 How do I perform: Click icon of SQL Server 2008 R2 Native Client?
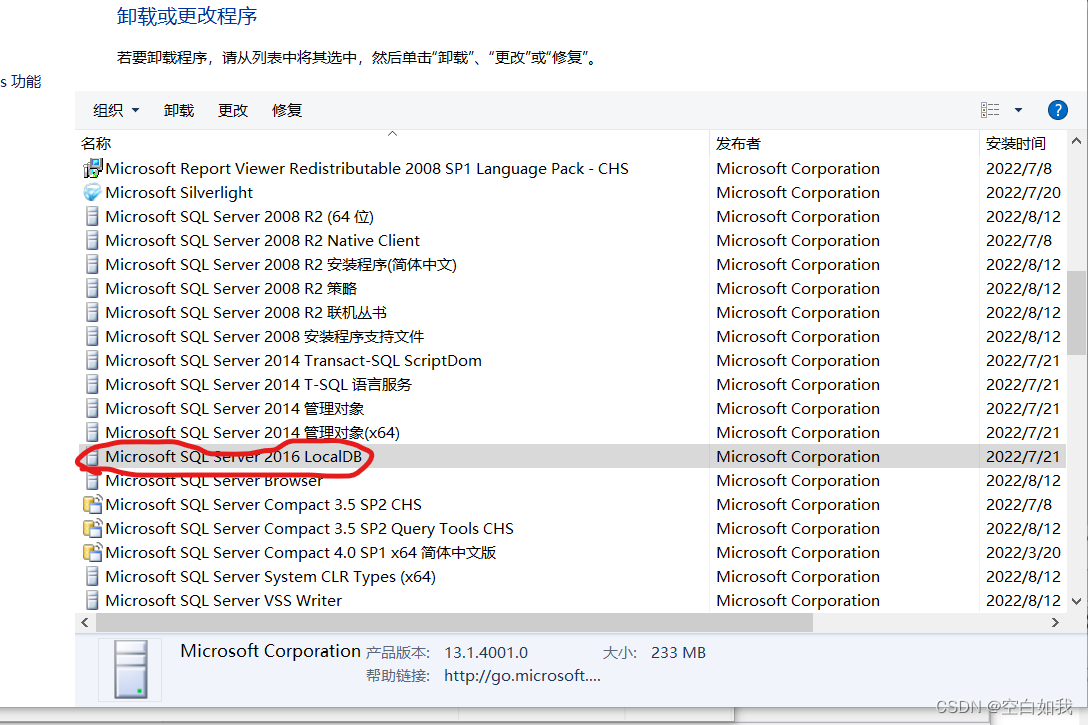92,241
